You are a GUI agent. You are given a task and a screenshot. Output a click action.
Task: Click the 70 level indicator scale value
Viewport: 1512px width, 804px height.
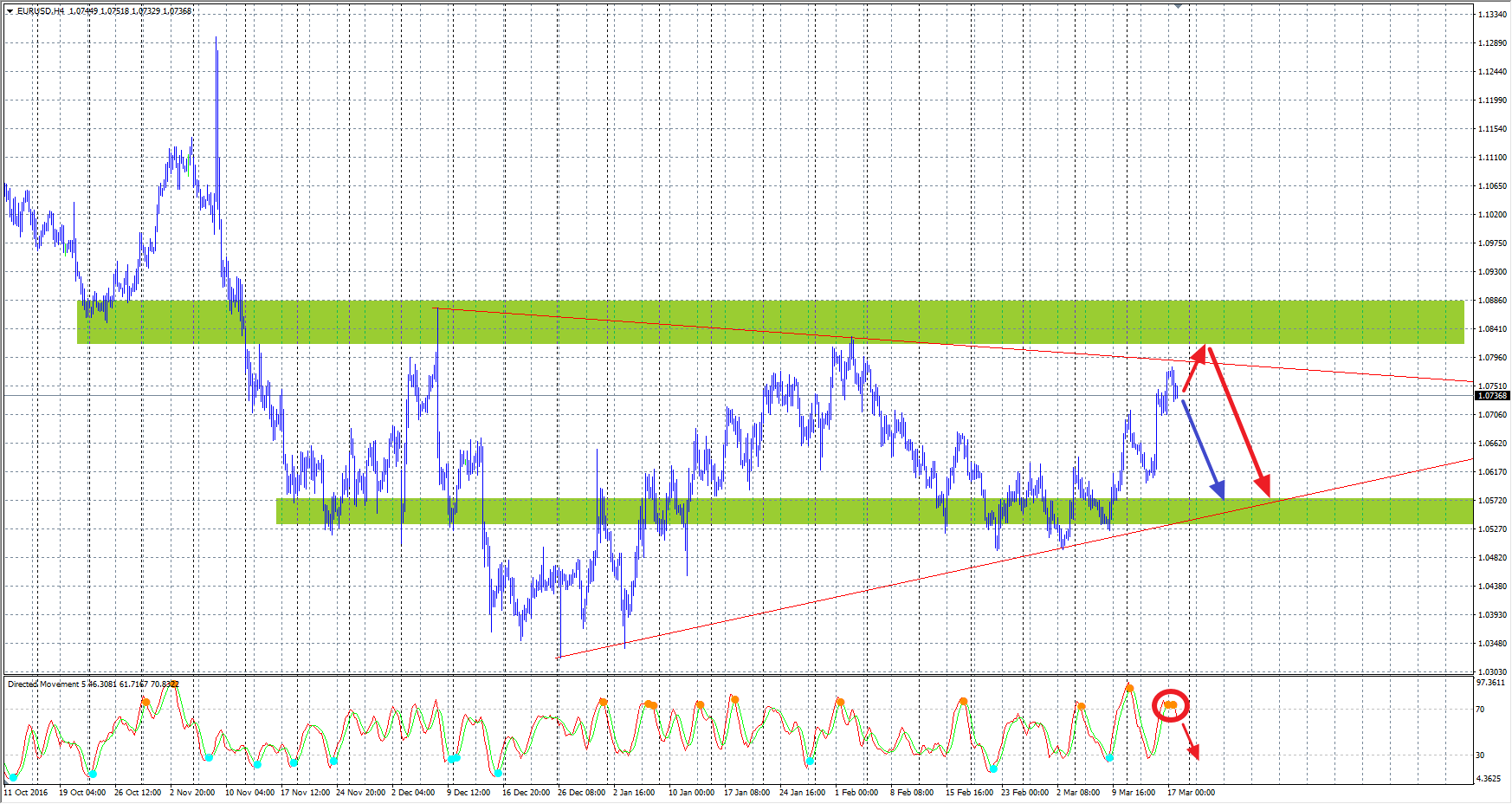[x=1481, y=710]
